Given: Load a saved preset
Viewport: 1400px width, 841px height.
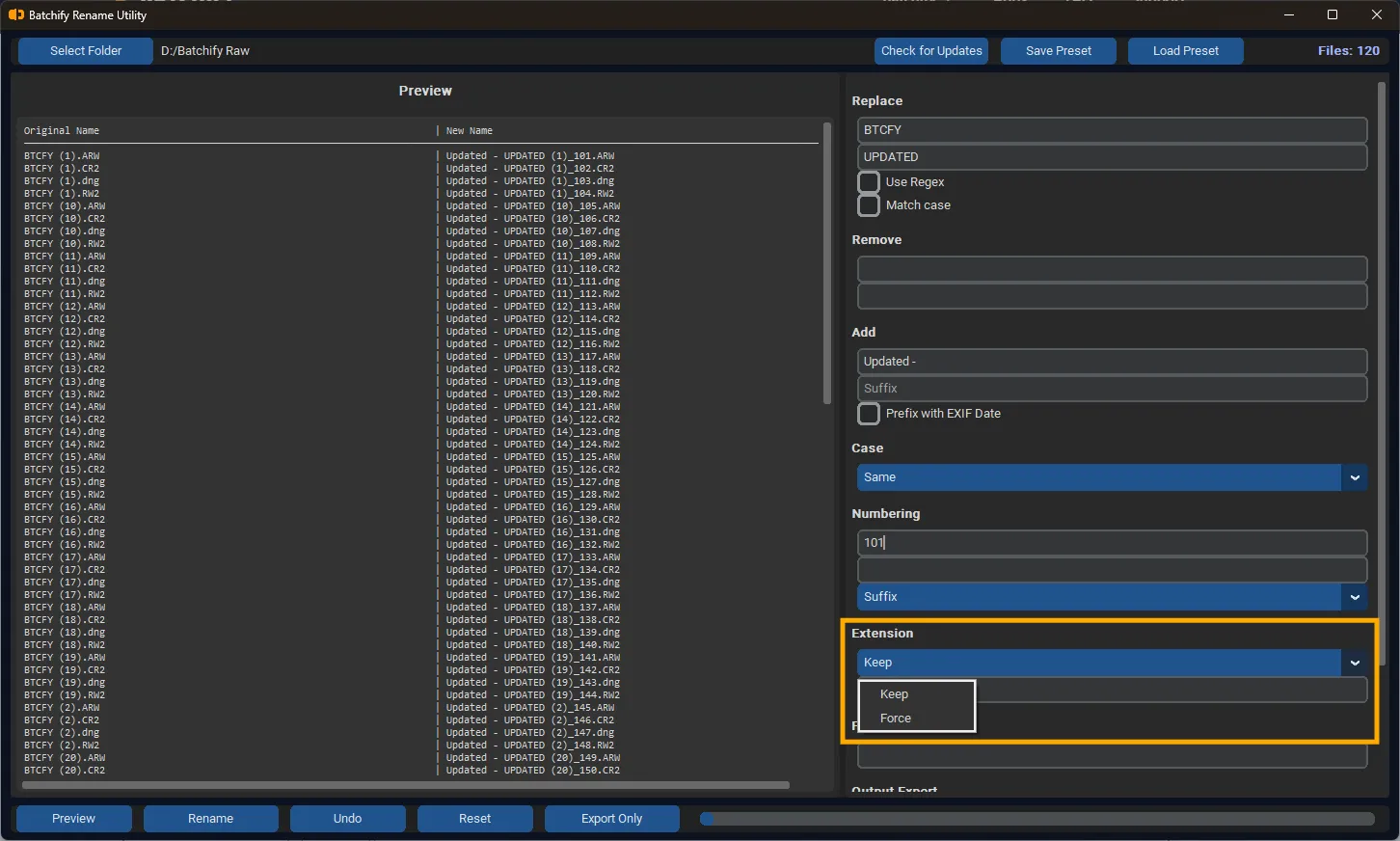Looking at the screenshot, I should (x=1185, y=50).
